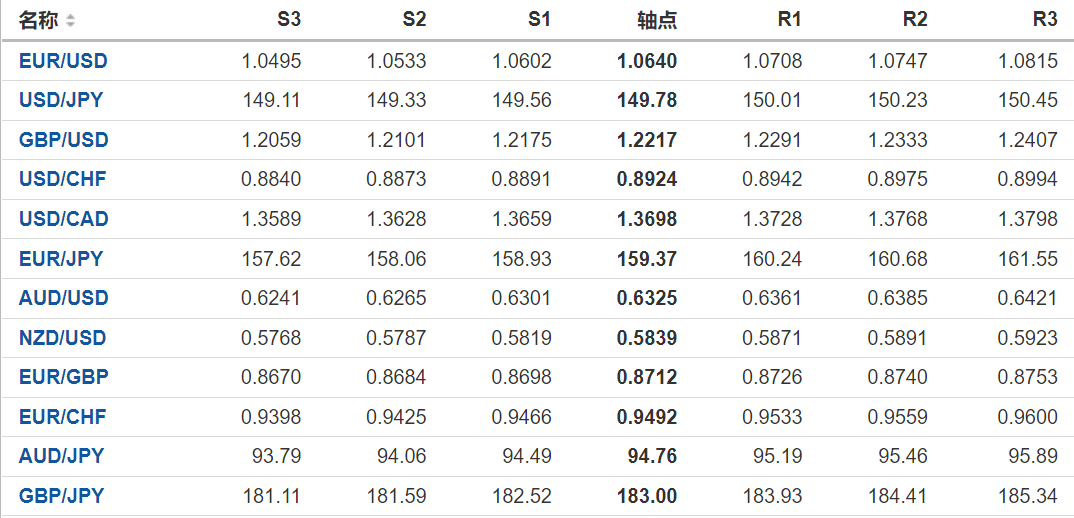
Task: Click the 名称 column header
Action: (x=38, y=20)
